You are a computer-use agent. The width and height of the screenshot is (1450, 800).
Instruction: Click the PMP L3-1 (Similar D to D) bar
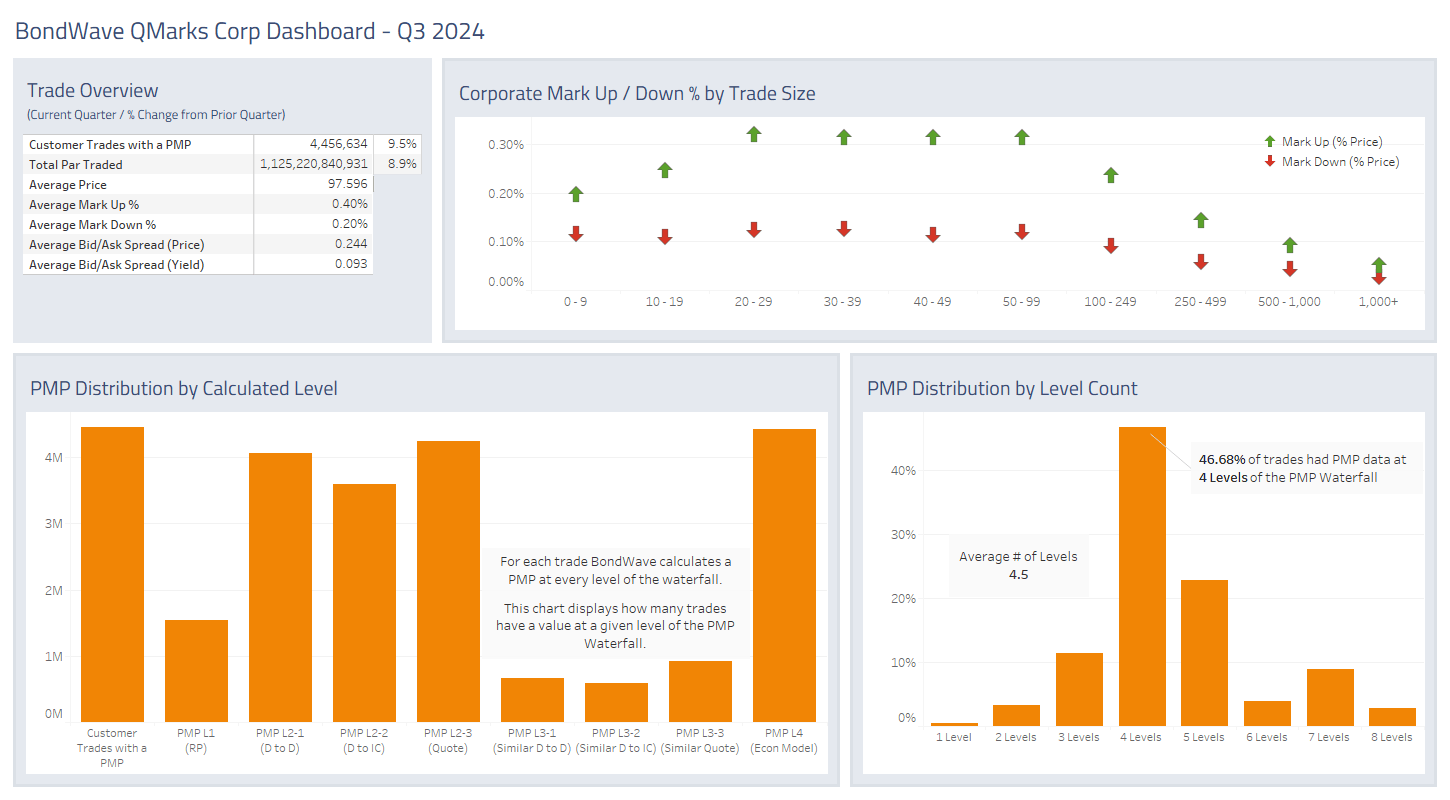coord(532,700)
